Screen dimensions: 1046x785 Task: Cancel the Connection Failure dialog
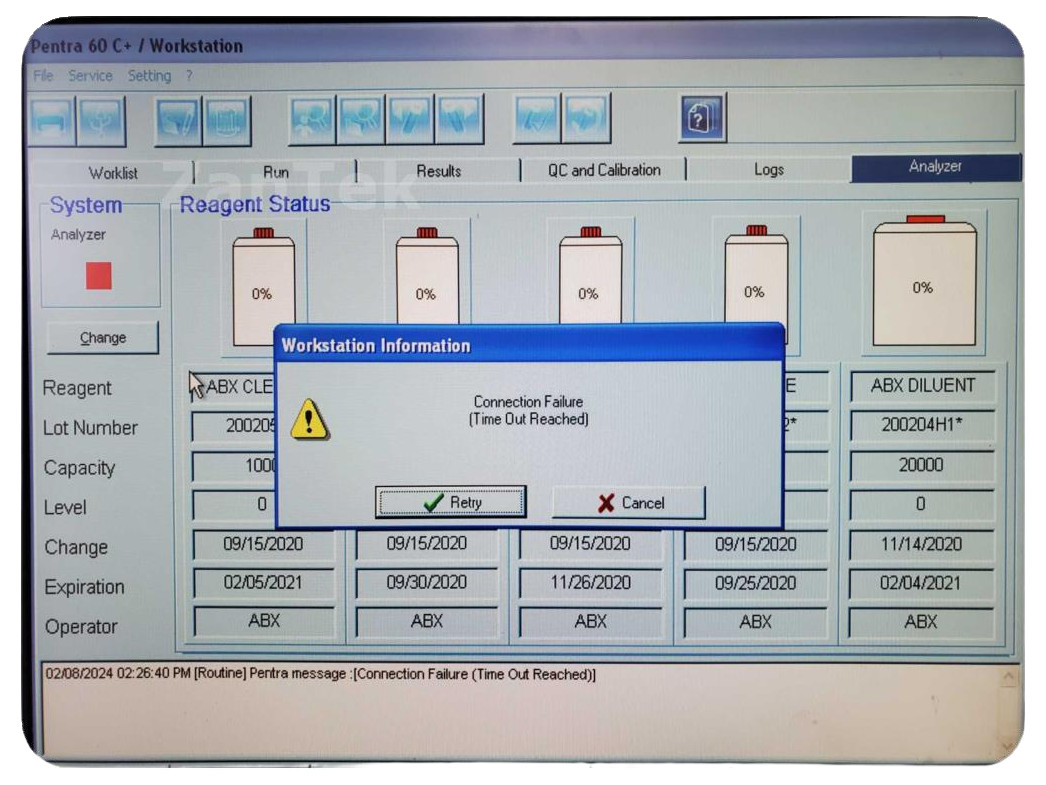pyautogui.click(x=628, y=502)
